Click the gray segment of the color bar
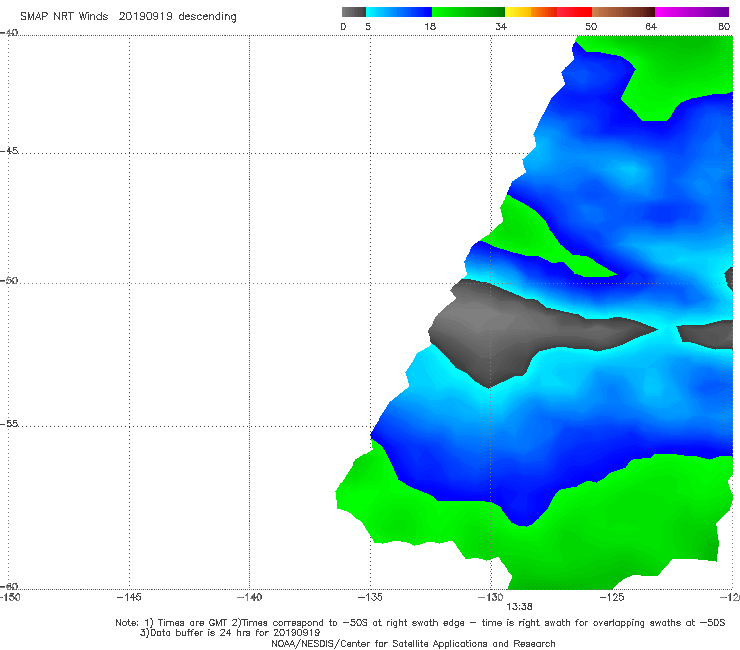The width and height of the screenshot is (740, 650). (x=353, y=12)
